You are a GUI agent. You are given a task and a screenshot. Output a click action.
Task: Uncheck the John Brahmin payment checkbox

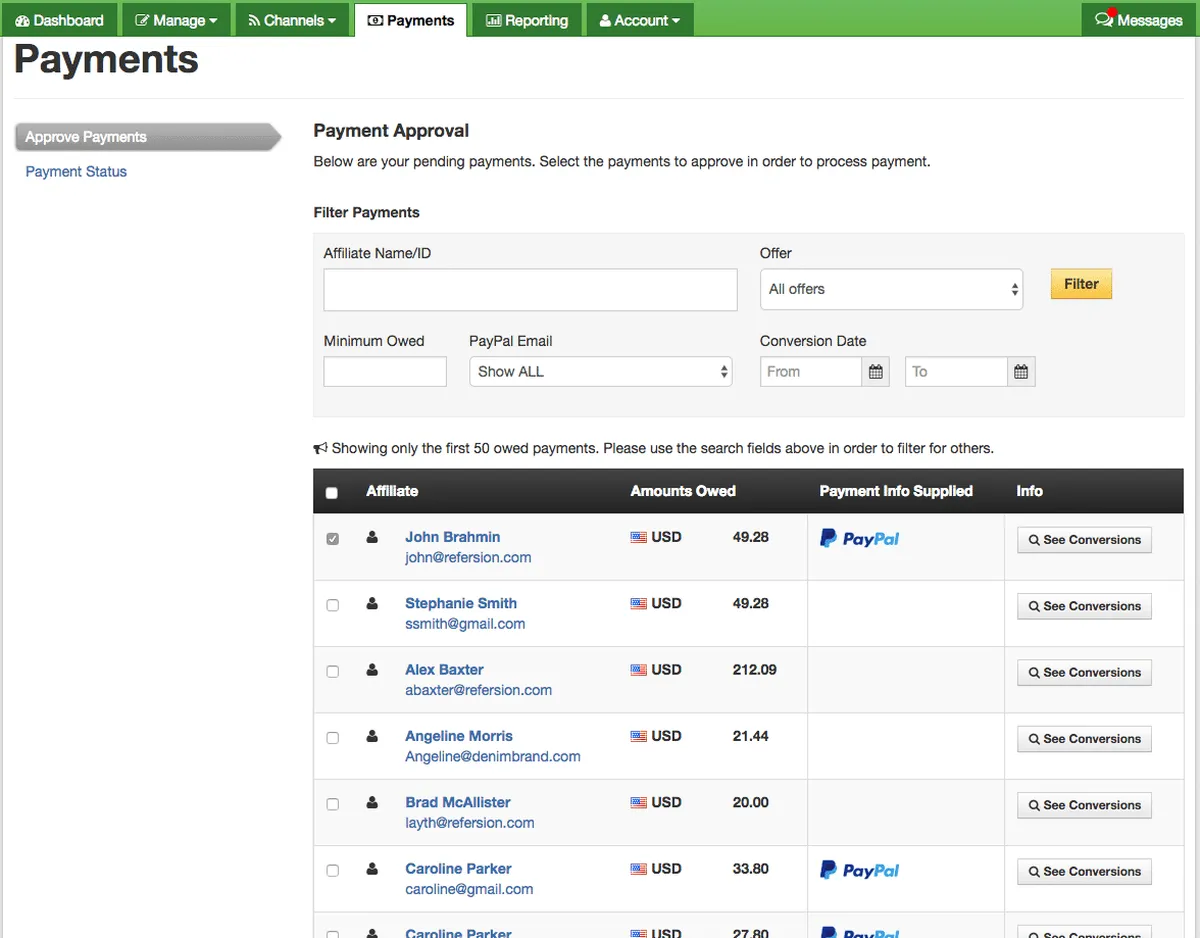point(333,539)
